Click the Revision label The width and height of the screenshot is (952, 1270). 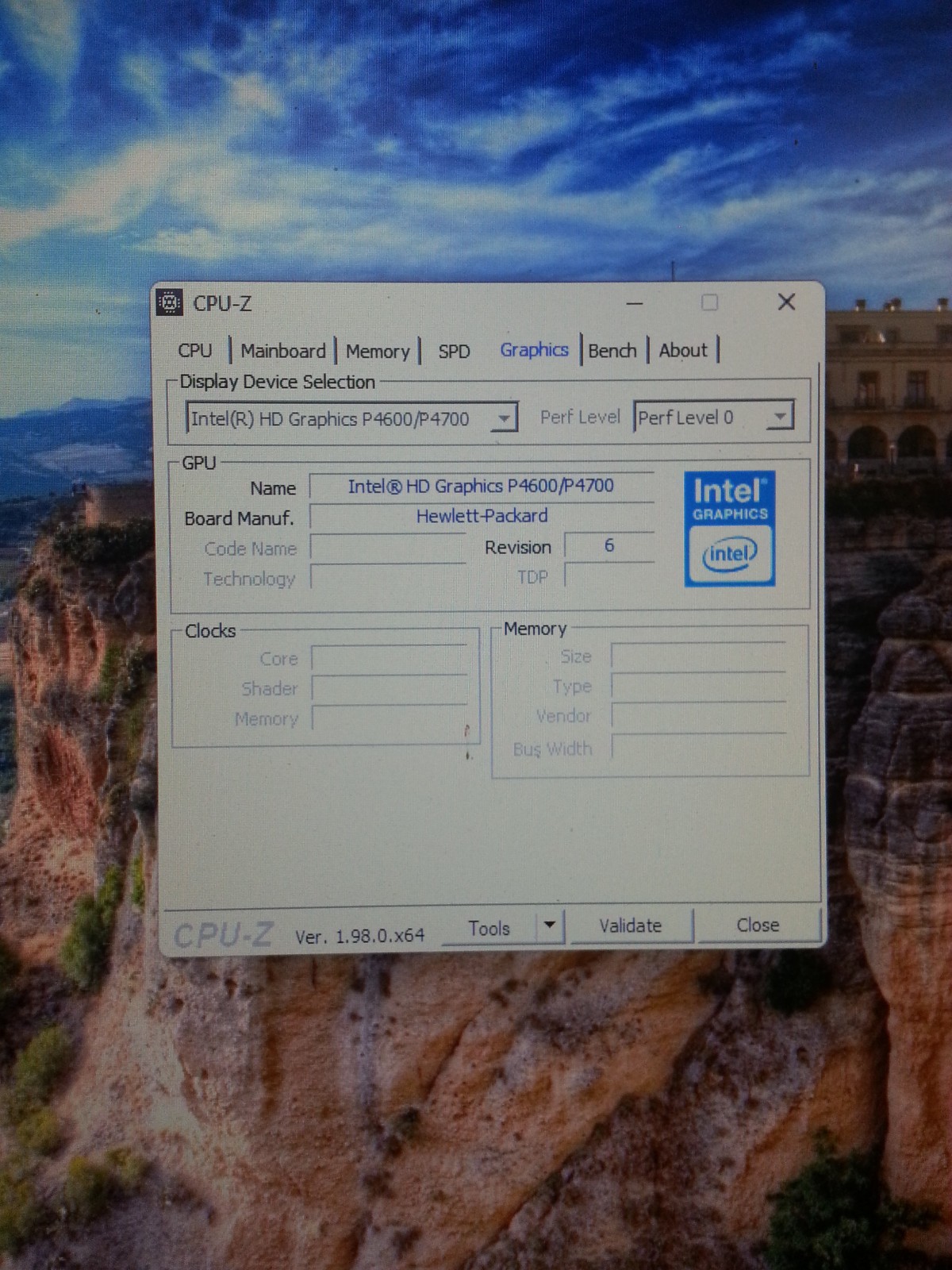518,548
